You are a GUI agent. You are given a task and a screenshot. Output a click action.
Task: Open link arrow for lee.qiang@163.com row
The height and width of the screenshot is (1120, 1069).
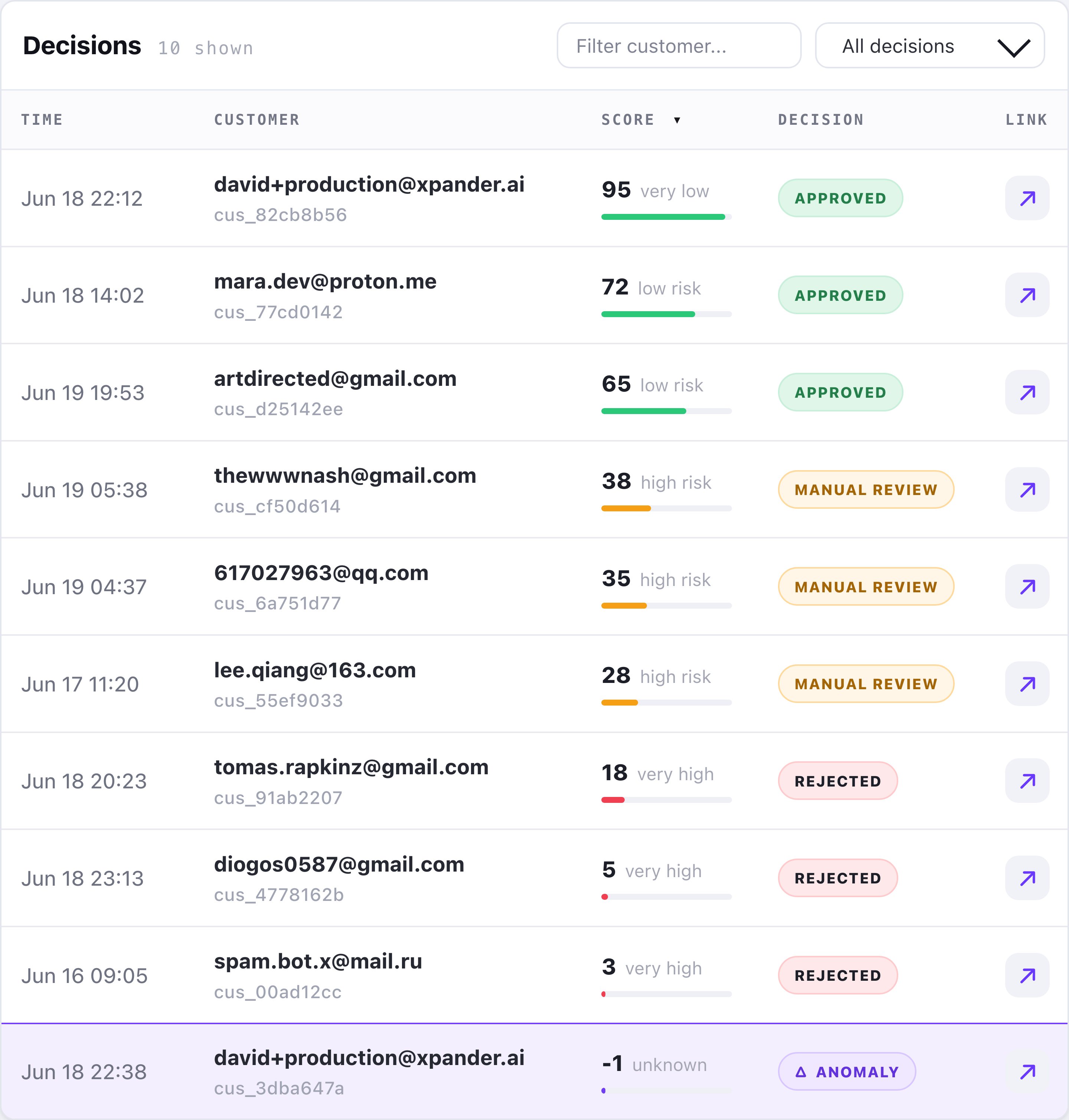tap(1027, 683)
